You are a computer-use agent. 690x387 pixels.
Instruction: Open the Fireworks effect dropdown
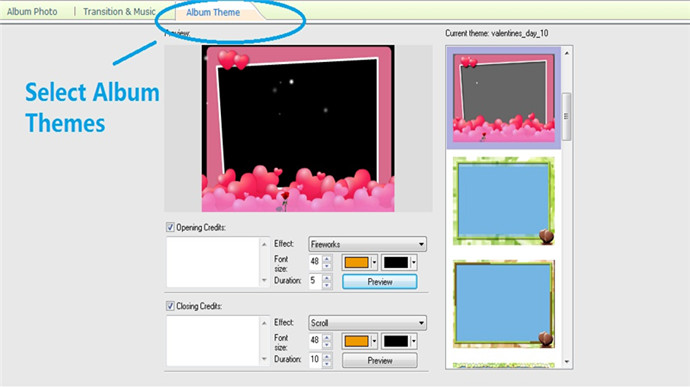coord(367,244)
